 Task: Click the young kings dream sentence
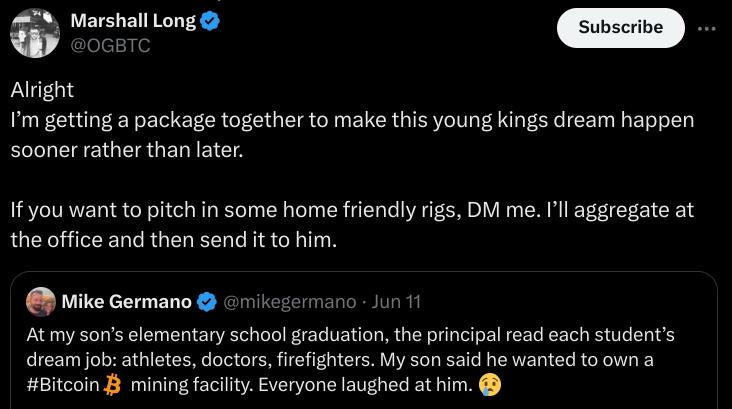point(350,120)
